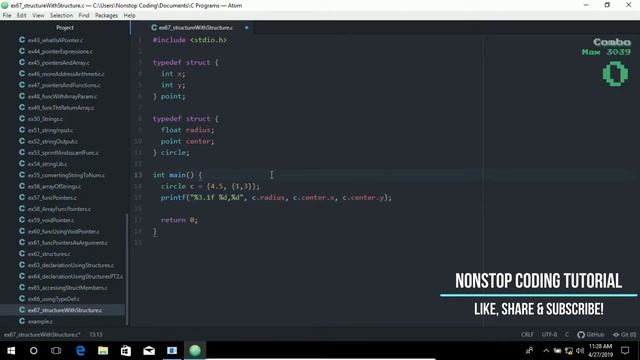Open ex49_funcThtReturnArray.c file
The width and height of the screenshot is (640, 360).
click(61, 108)
